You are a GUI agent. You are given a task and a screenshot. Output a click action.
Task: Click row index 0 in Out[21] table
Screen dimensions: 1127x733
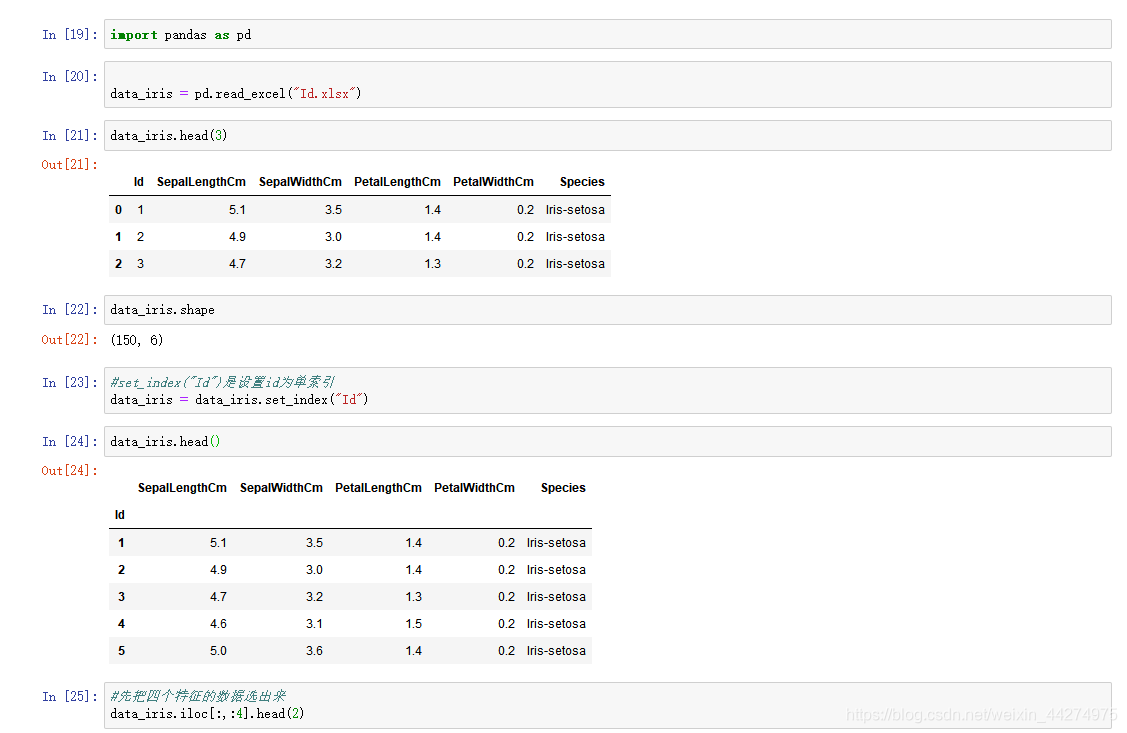click(x=119, y=210)
